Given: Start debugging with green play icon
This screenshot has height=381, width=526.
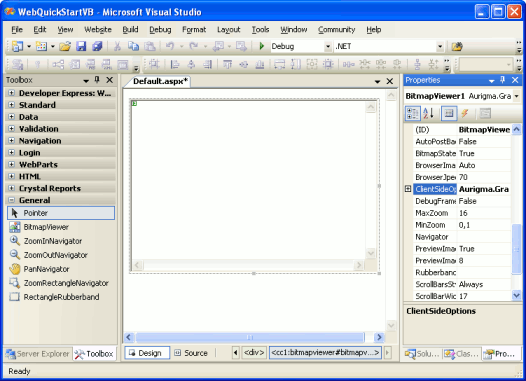Looking at the screenshot, I should pos(262,46).
